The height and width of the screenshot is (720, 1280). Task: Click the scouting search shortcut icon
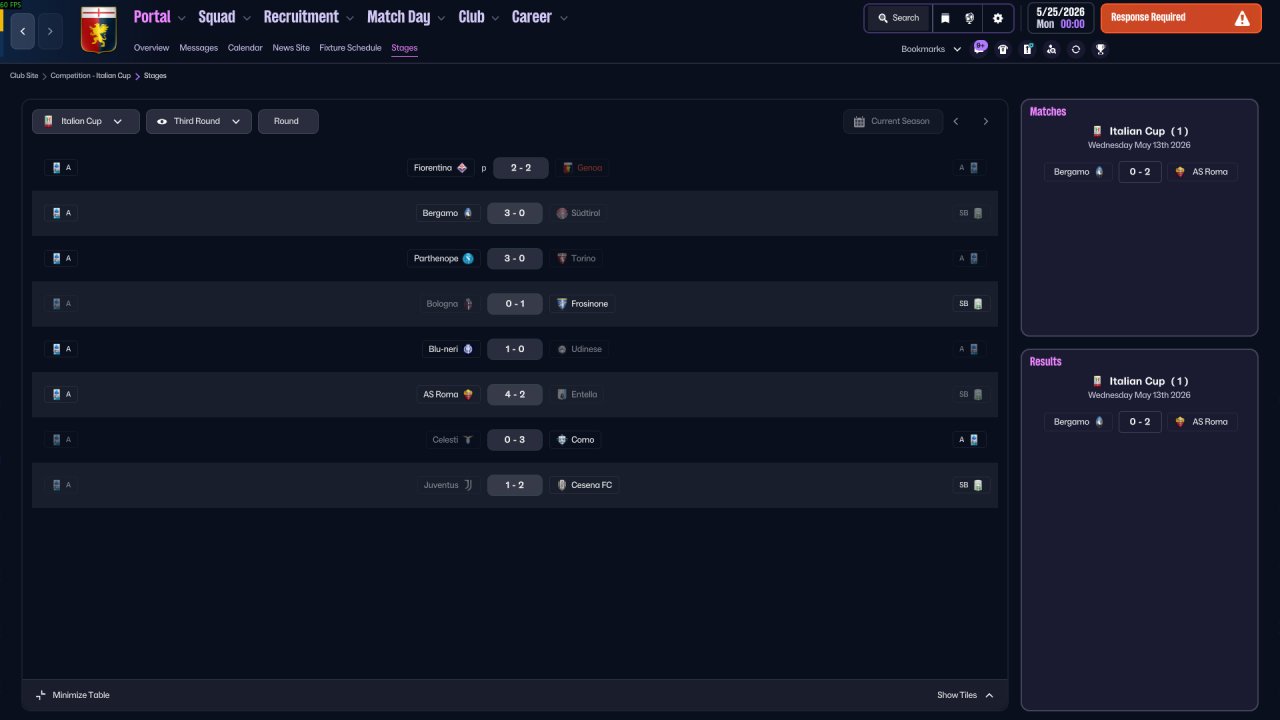1051,49
